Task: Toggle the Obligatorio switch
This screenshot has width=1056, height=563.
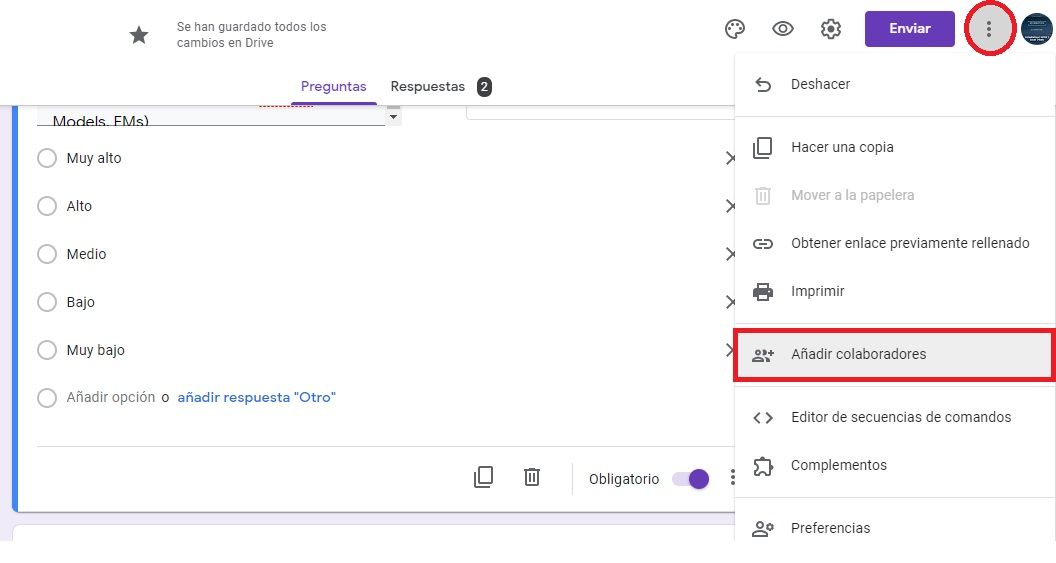Action: [x=691, y=479]
